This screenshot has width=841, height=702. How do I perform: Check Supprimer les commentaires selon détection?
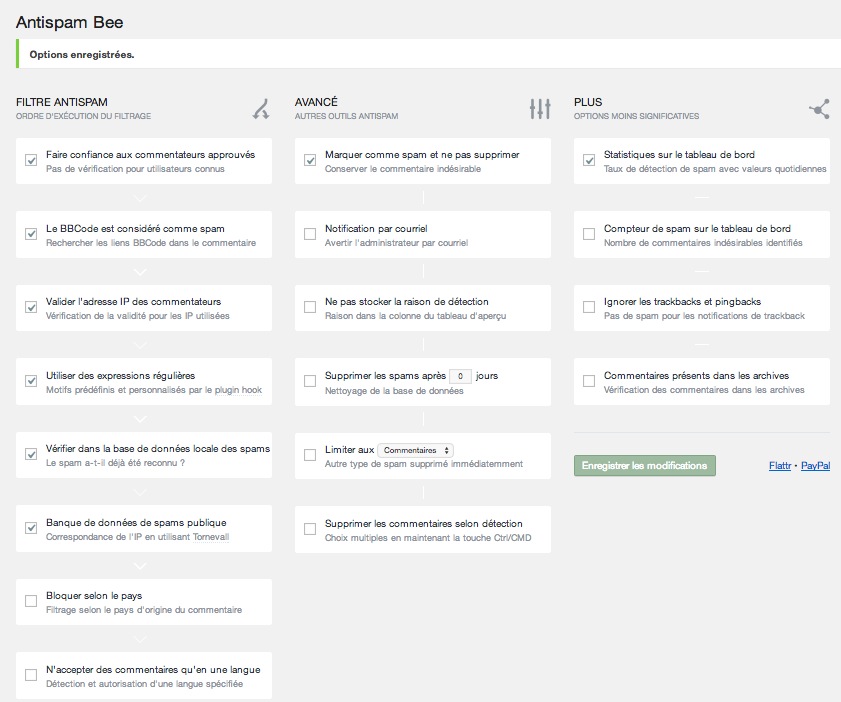point(310,528)
